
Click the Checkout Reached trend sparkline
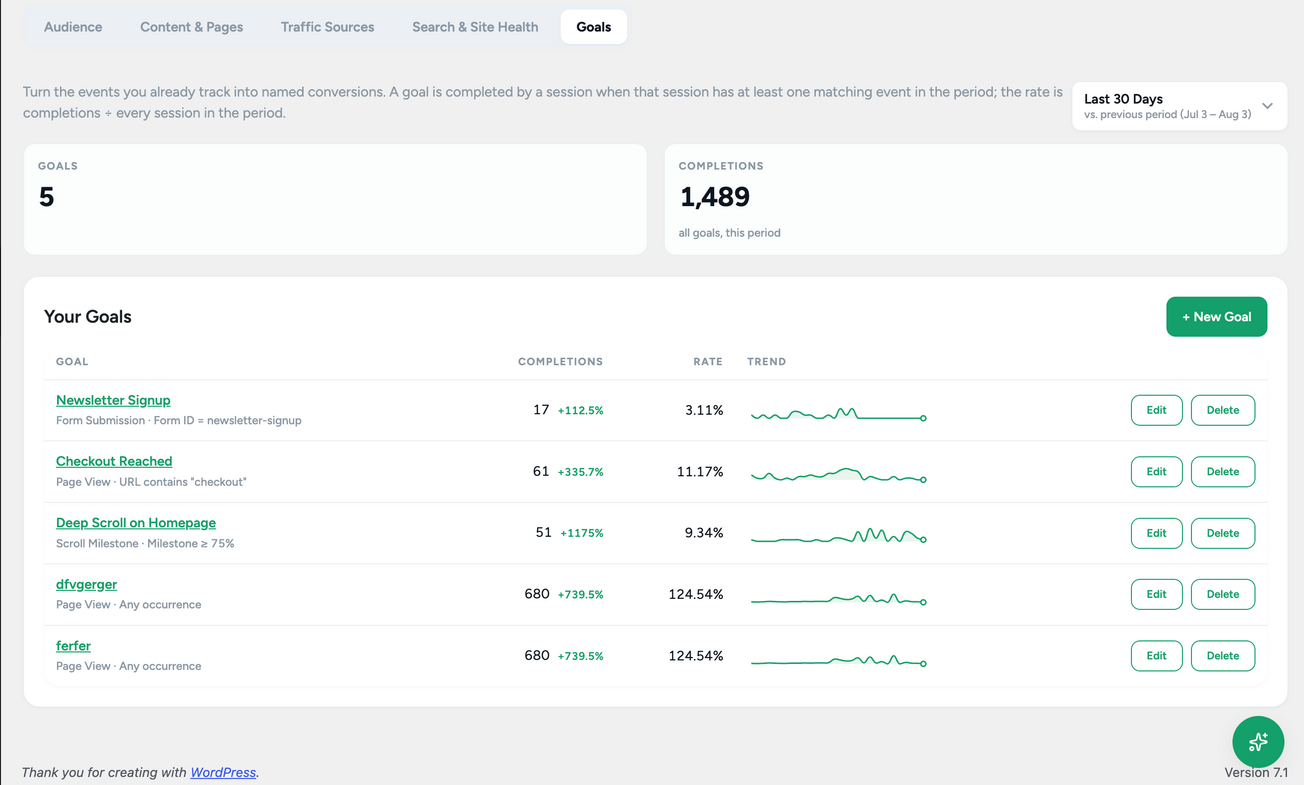click(x=839, y=475)
